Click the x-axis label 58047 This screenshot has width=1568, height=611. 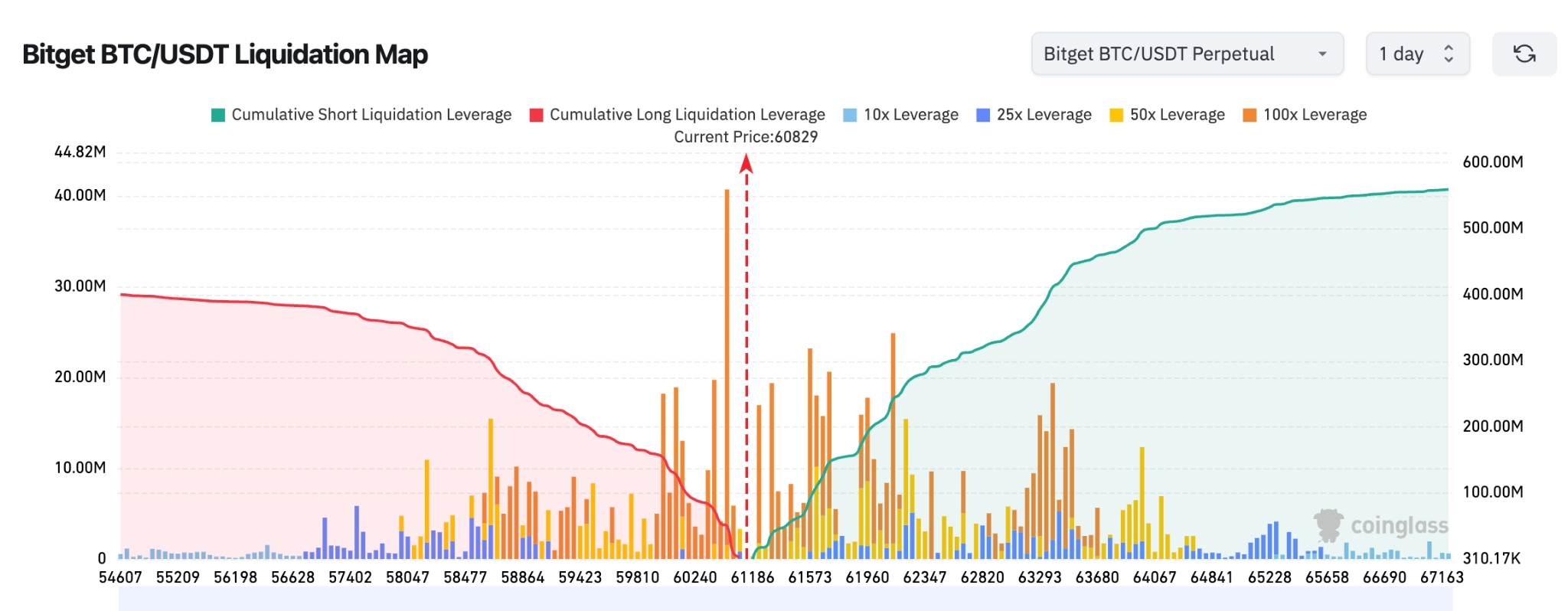click(x=407, y=577)
